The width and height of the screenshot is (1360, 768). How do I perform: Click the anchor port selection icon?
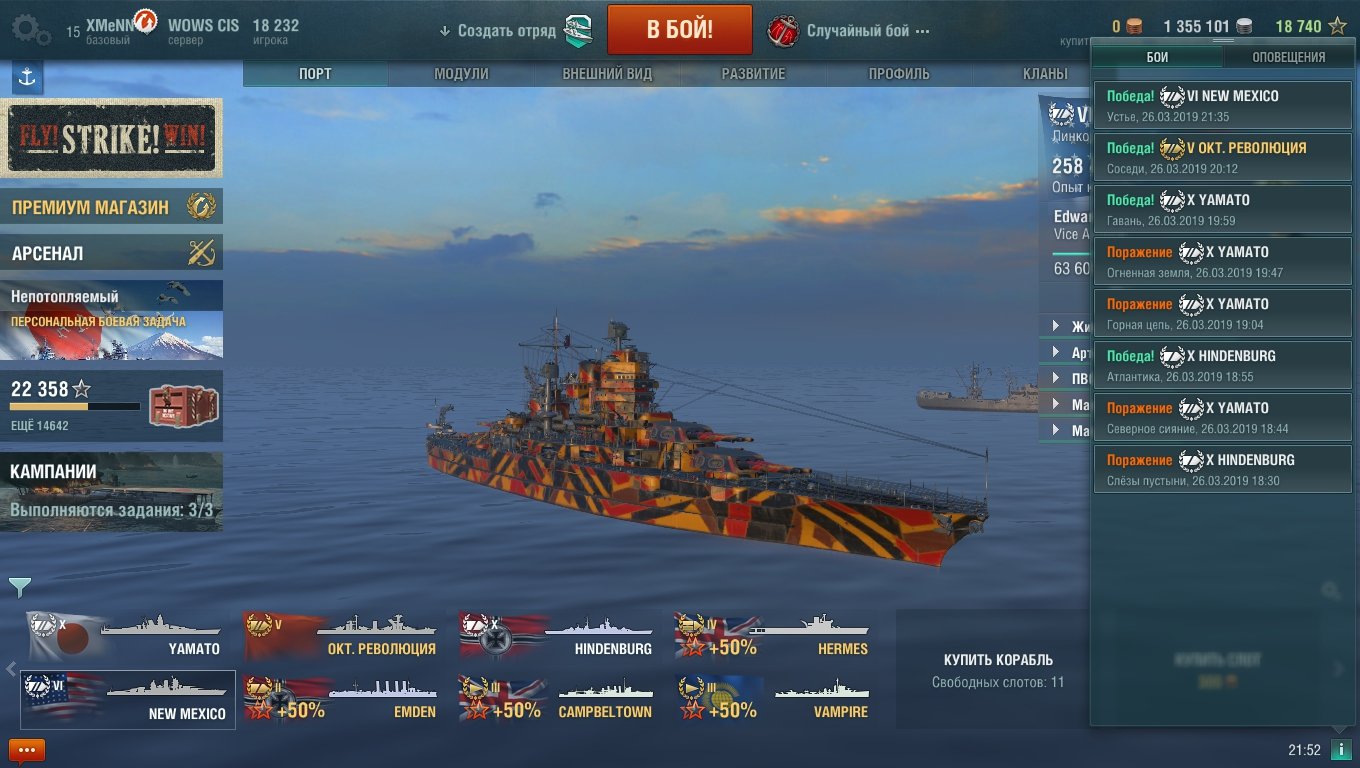(27, 77)
